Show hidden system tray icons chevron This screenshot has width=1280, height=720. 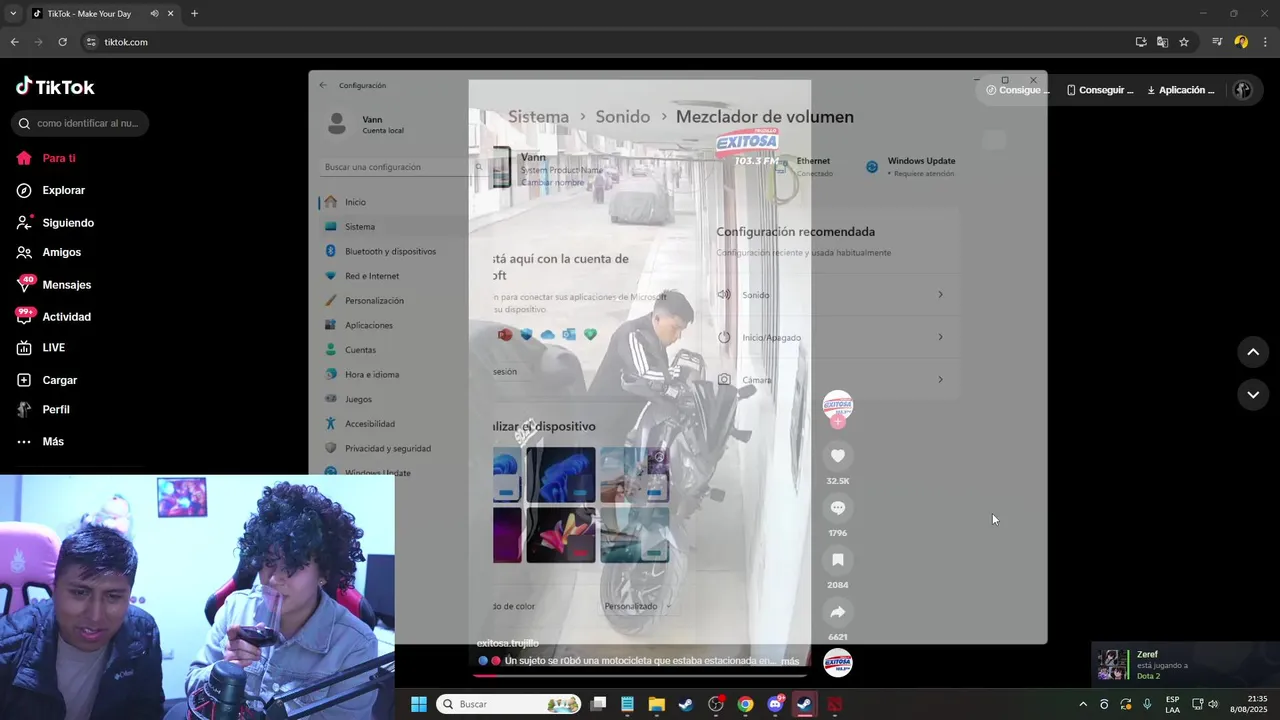(1083, 704)
